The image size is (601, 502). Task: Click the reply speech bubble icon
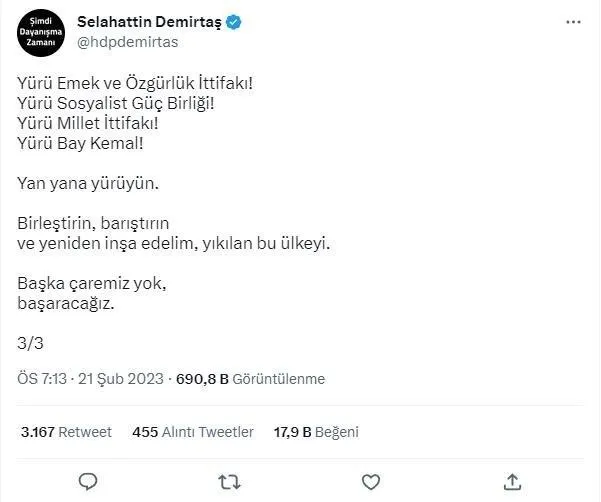(x=88, y=481)
